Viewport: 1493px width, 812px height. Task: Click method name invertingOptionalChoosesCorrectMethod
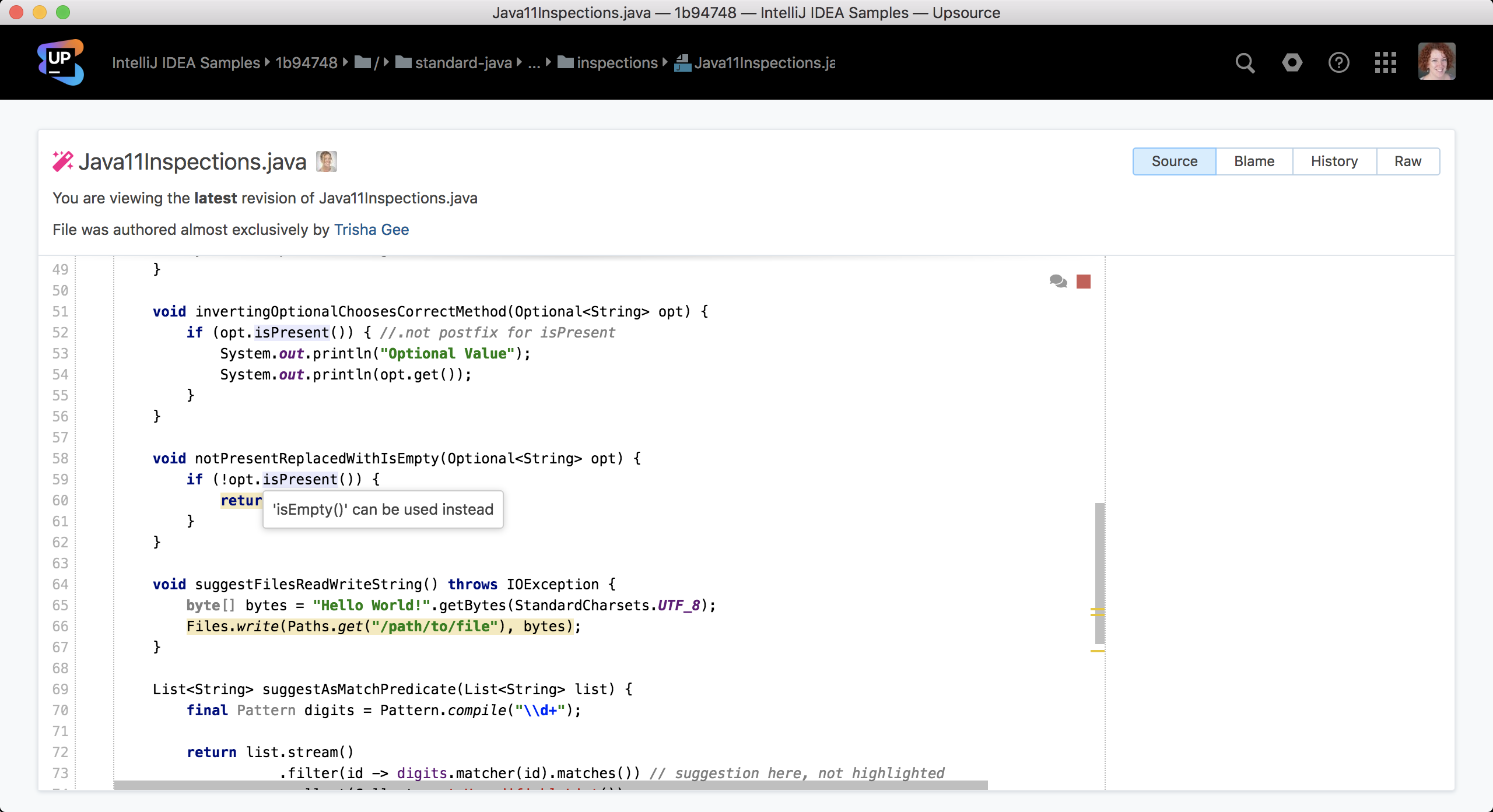point(351,311)
